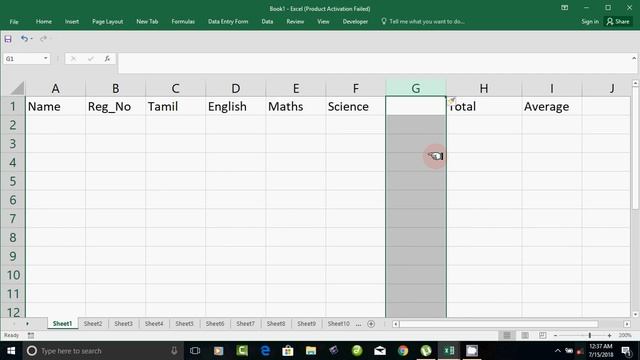Select the Average cell

(x=552, y=106)
